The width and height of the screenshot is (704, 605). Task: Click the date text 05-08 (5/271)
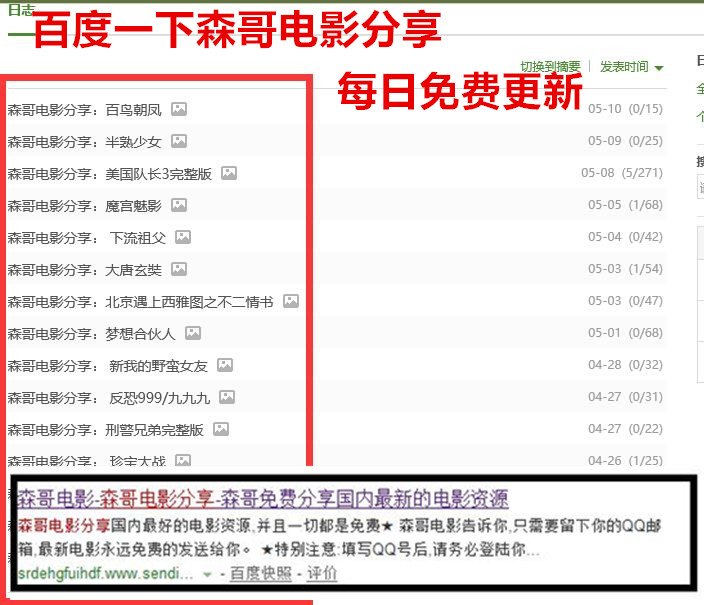click(x=622, y=172)
